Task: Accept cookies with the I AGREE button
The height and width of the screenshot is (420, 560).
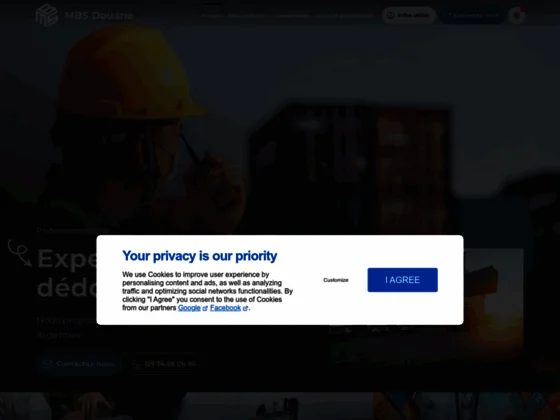Action: (x=402, y=280)
